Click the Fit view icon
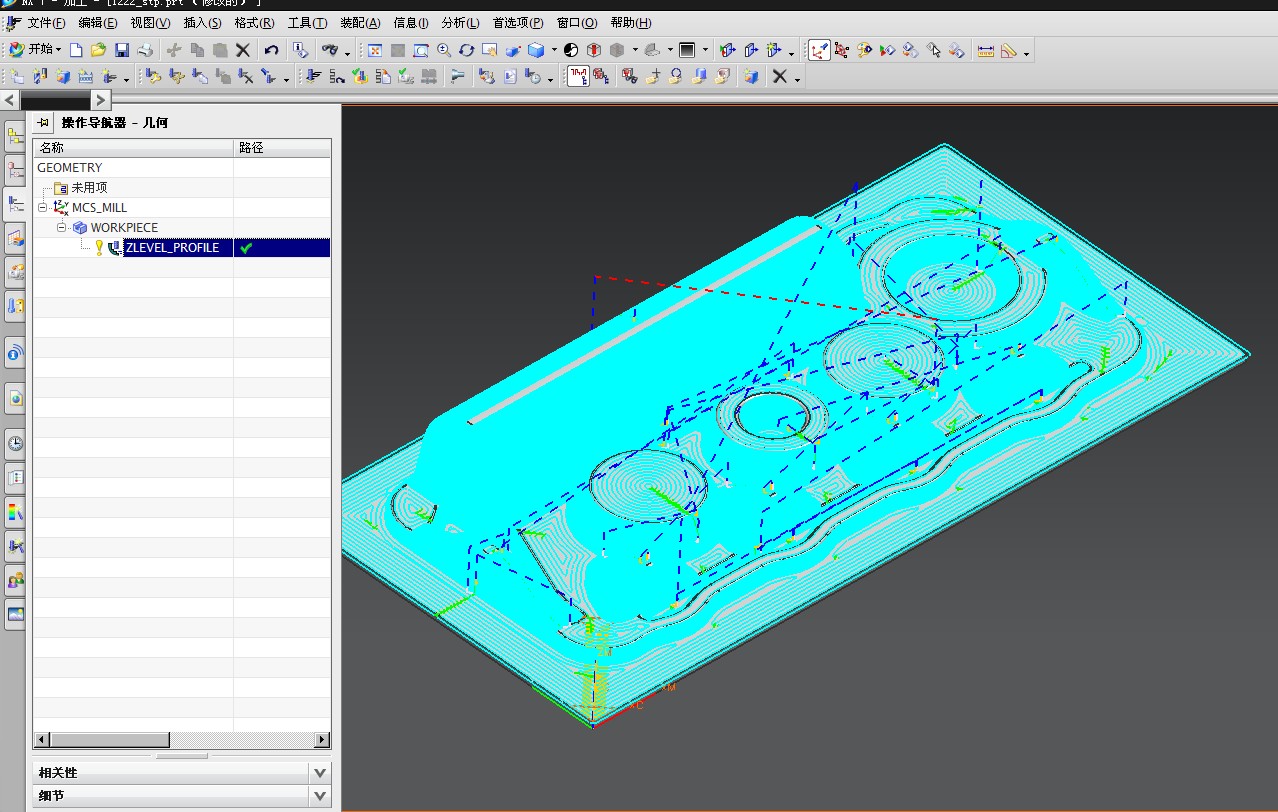 pos(373,49)
